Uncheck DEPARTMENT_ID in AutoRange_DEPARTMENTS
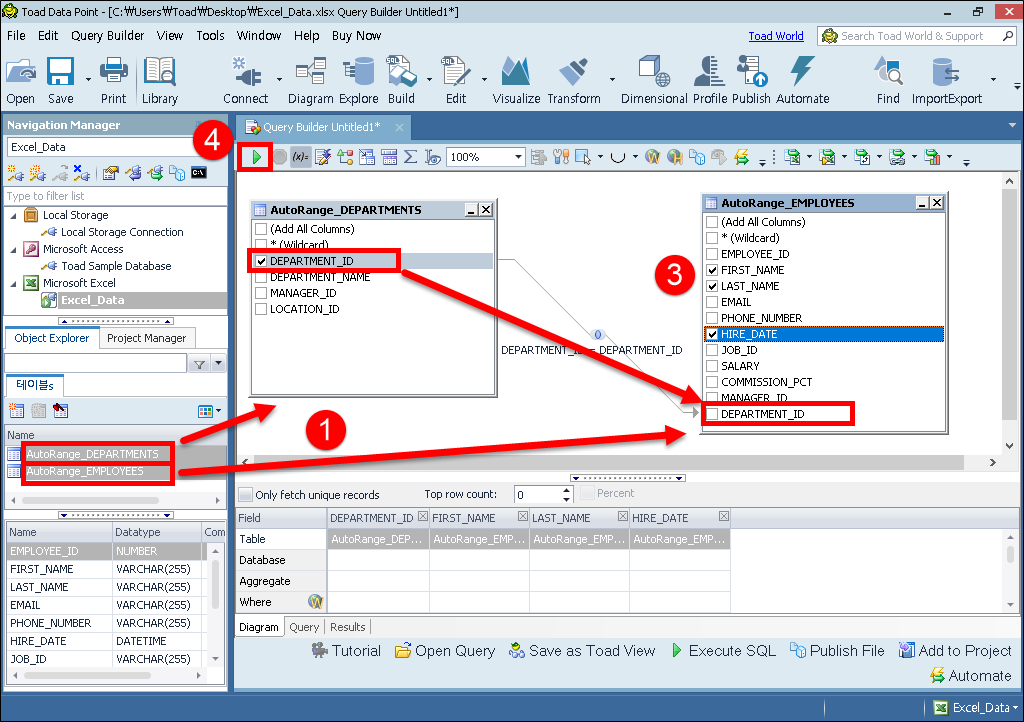The width and height of the screenshot is (1024, 722). click(261, 261)
